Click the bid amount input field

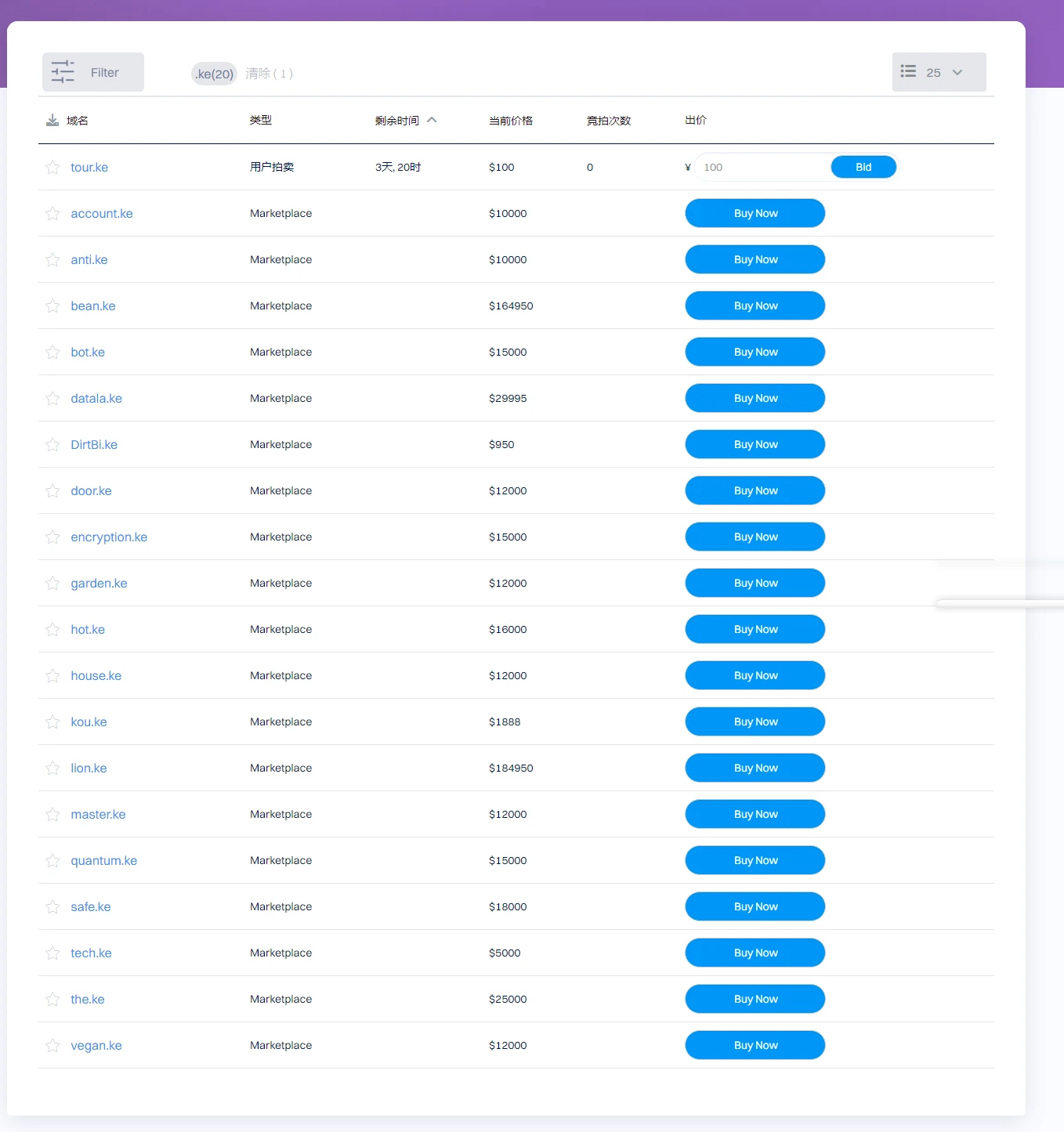pyautogui.click(x=762, y=167)
